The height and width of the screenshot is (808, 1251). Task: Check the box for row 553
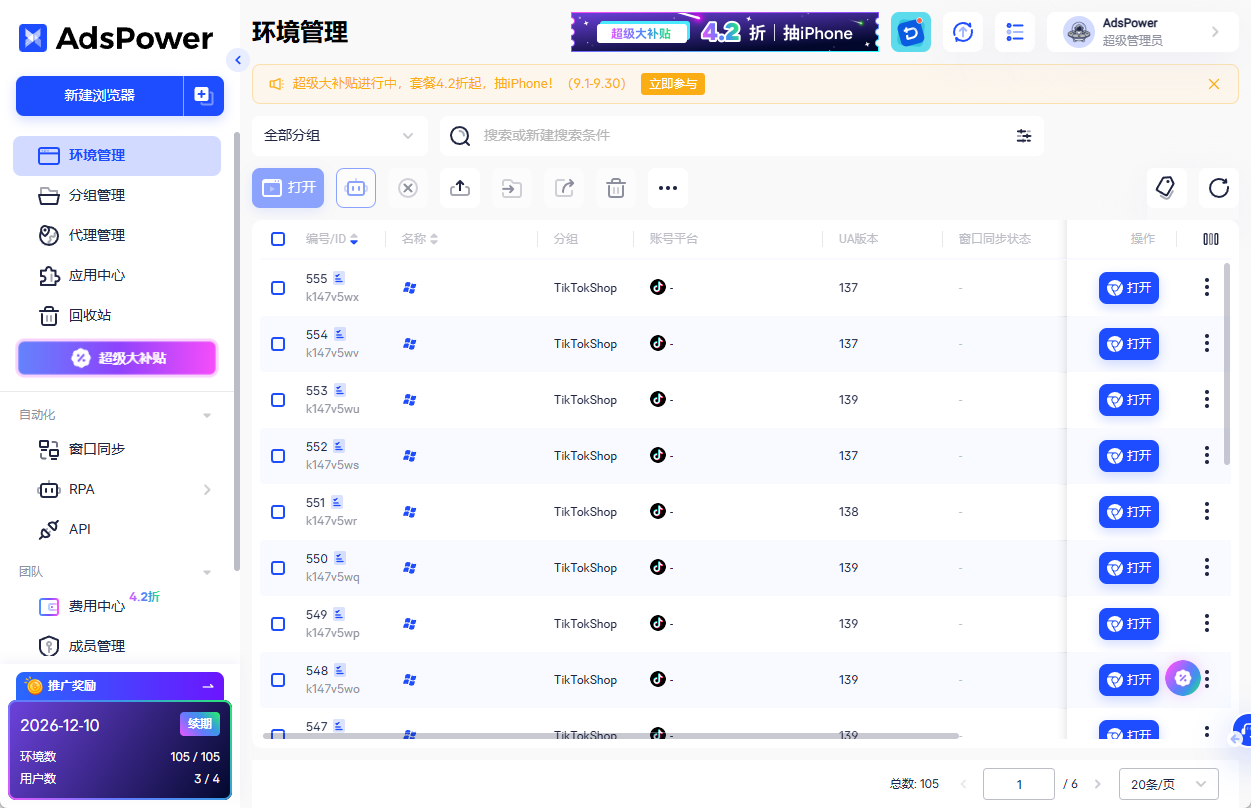(278, 400)
